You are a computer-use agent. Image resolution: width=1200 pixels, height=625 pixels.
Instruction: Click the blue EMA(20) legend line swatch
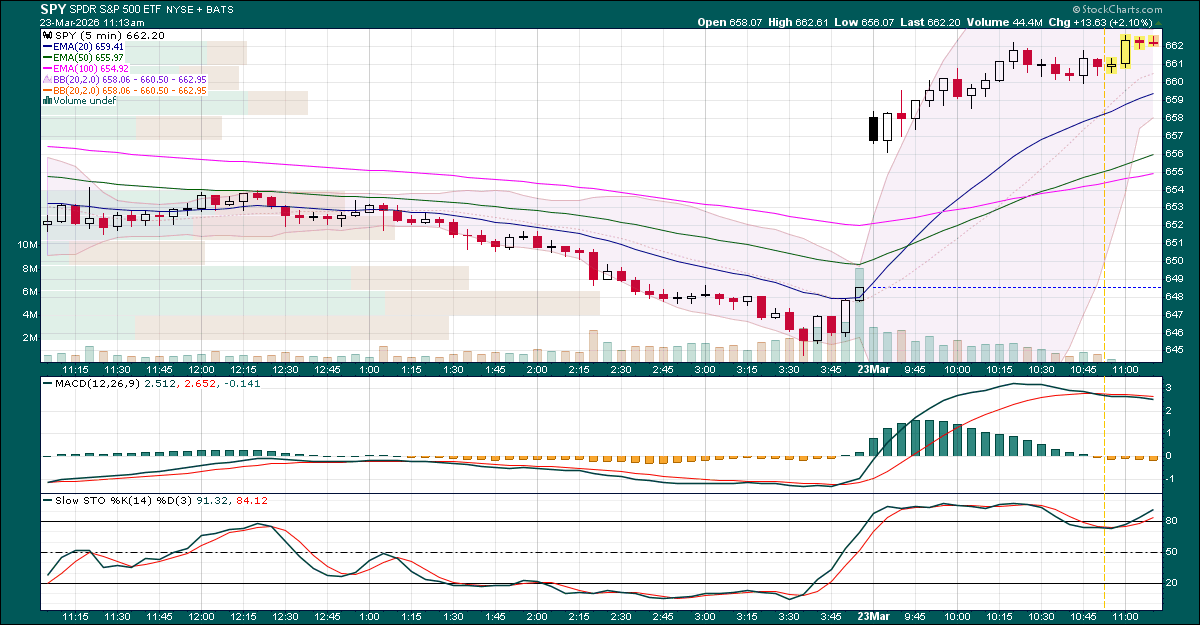click(50, 47)
